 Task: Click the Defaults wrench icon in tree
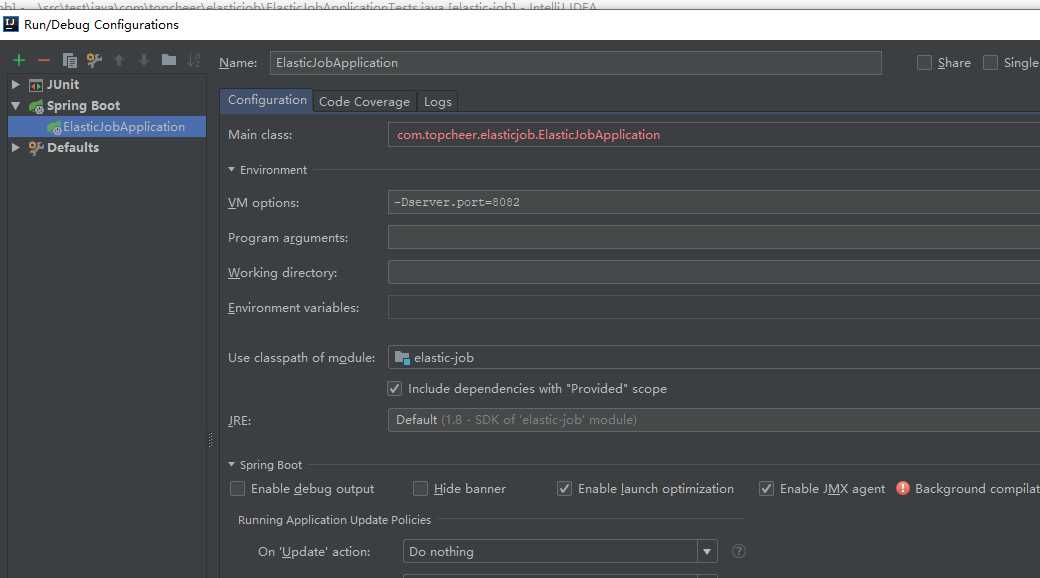(x=36, y=148)
